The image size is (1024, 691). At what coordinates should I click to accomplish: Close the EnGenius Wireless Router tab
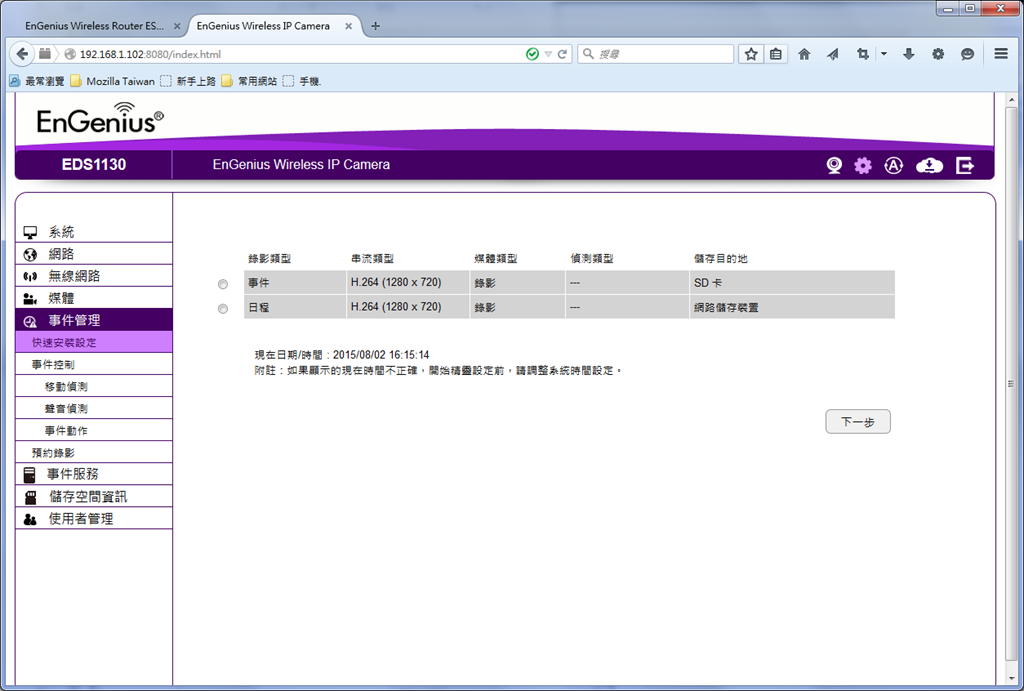click(177, 26)
